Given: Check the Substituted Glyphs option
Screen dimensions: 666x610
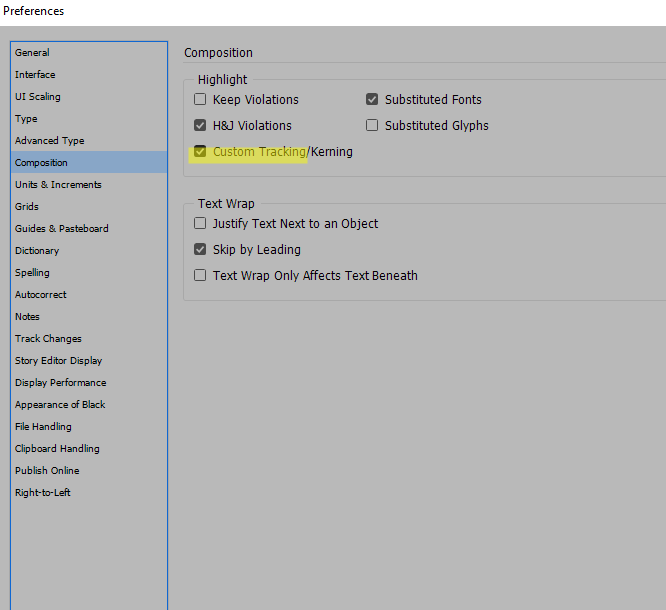Looking at the screenshot, I should coord(373,126).
